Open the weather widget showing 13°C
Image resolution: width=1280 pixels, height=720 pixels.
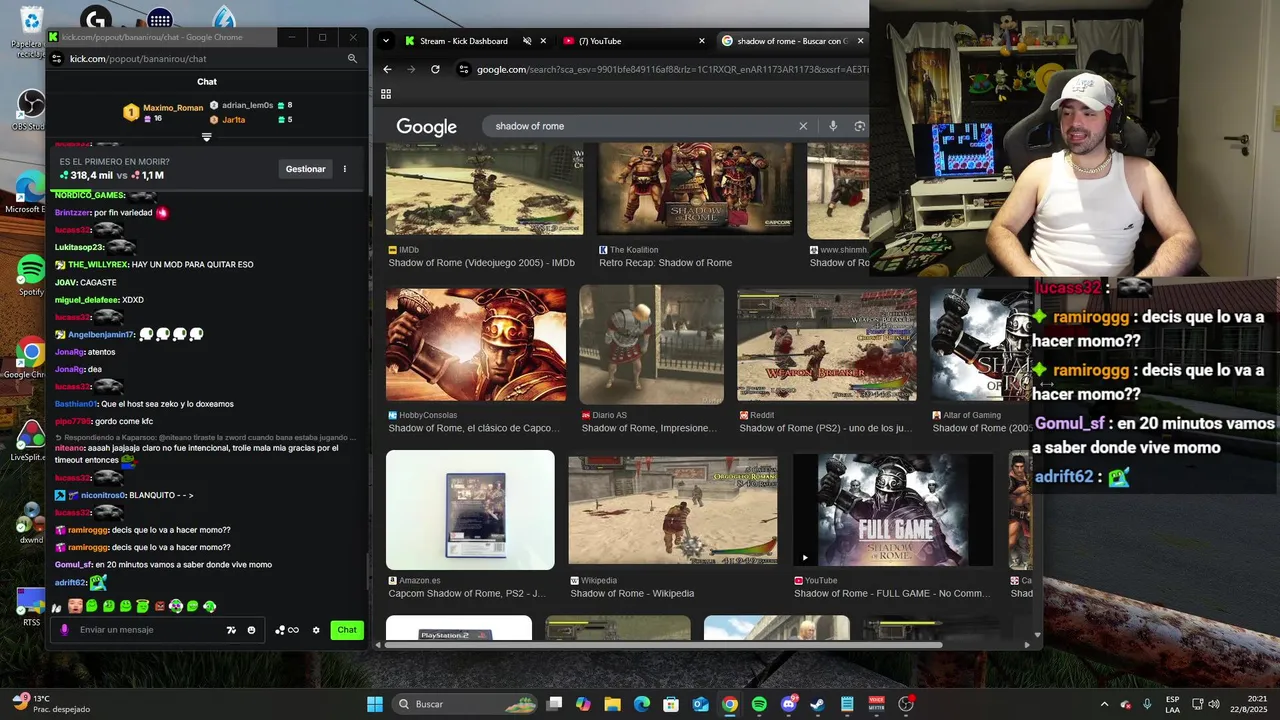pos(52,704)
